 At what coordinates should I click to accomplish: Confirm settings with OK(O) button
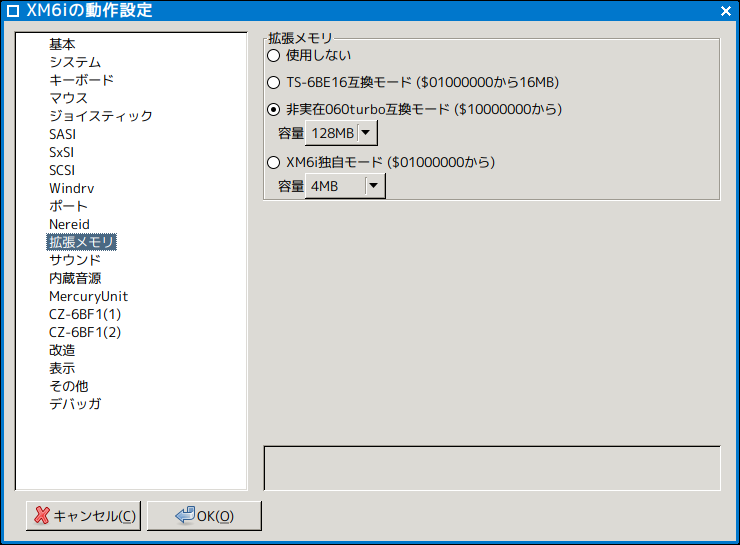[204, 516]
